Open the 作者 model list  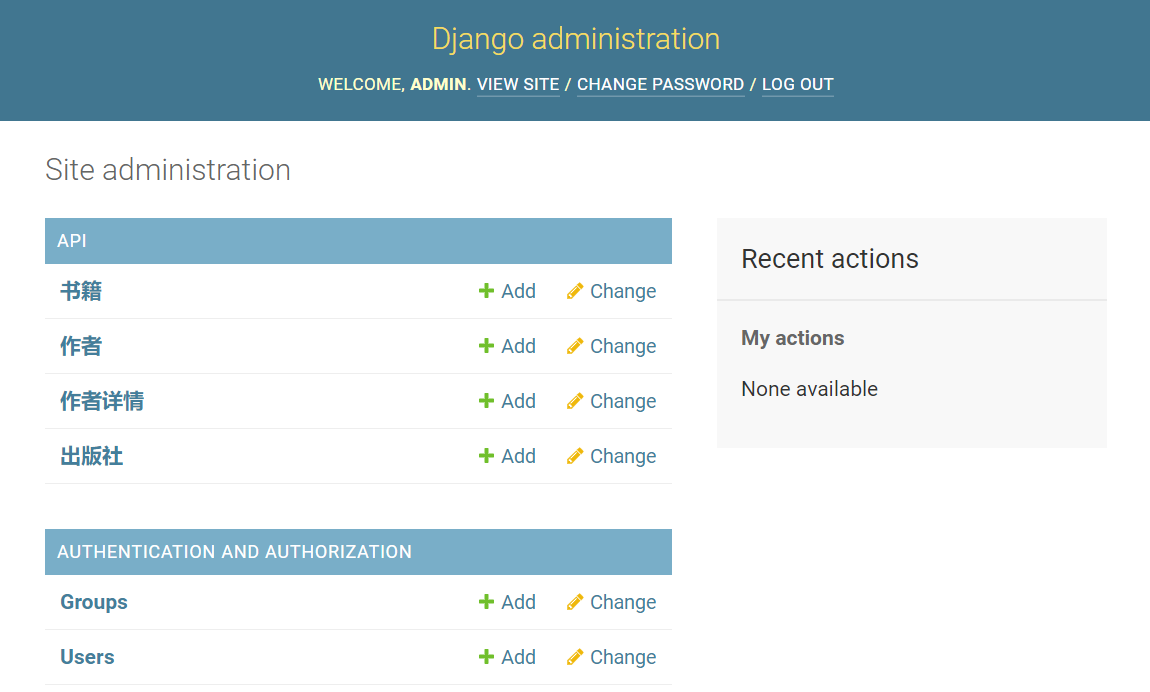81,346
